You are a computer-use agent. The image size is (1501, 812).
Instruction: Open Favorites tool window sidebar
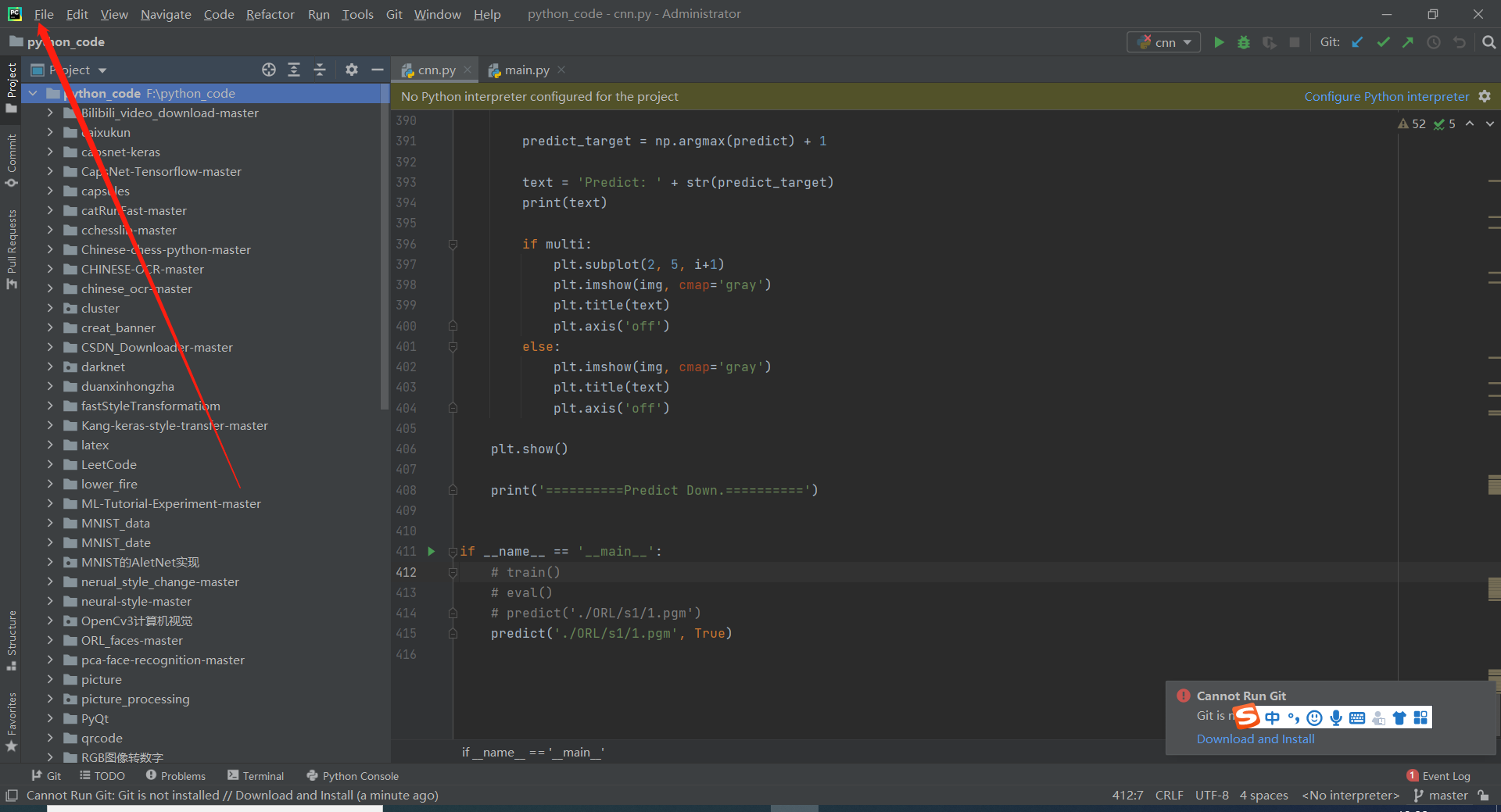point(12,722)
